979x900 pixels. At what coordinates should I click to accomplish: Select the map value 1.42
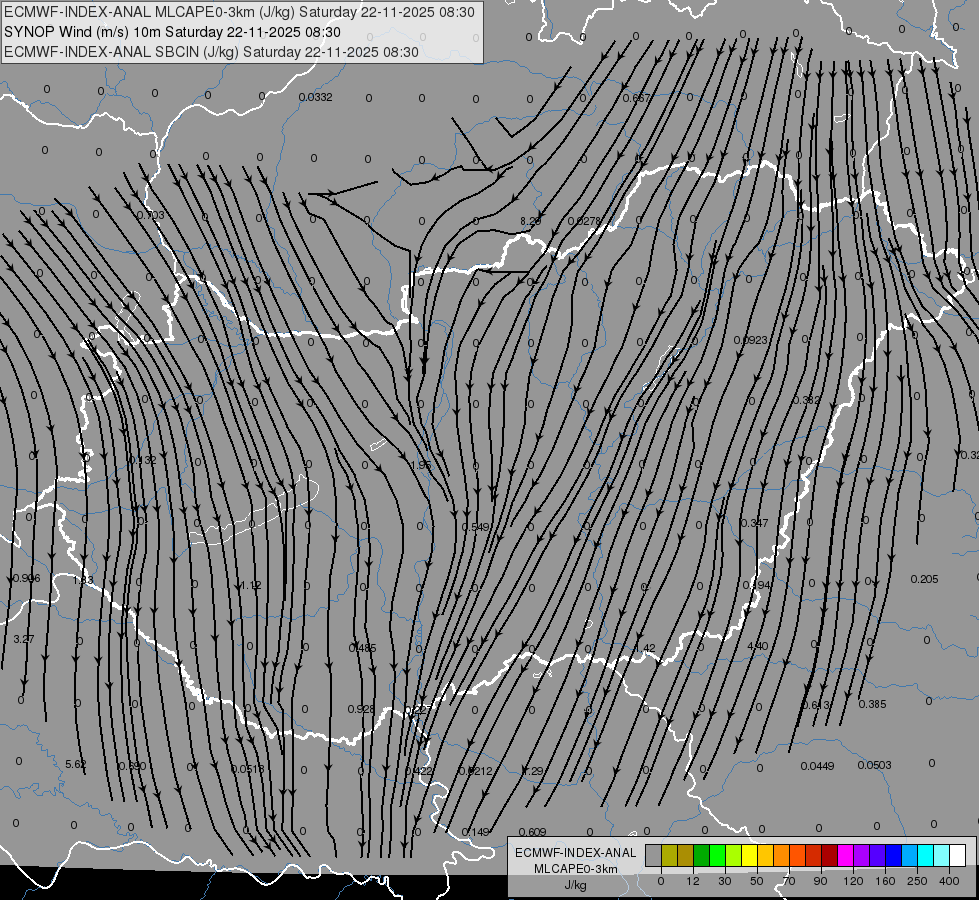pos(645,648)
